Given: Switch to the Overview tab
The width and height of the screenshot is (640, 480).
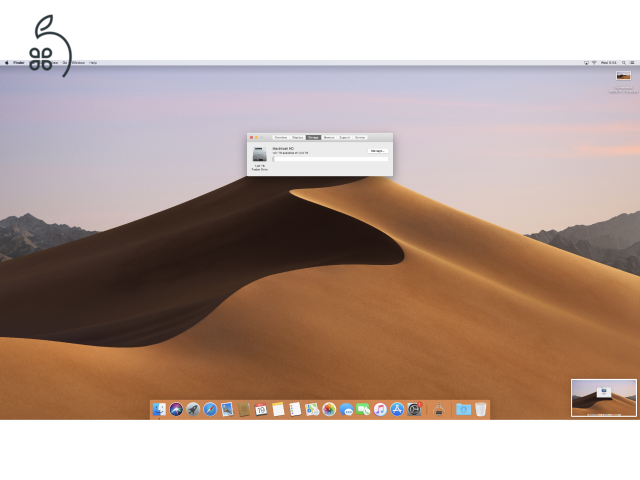Looking at the screenshot, I should click(x=281, y=138).
